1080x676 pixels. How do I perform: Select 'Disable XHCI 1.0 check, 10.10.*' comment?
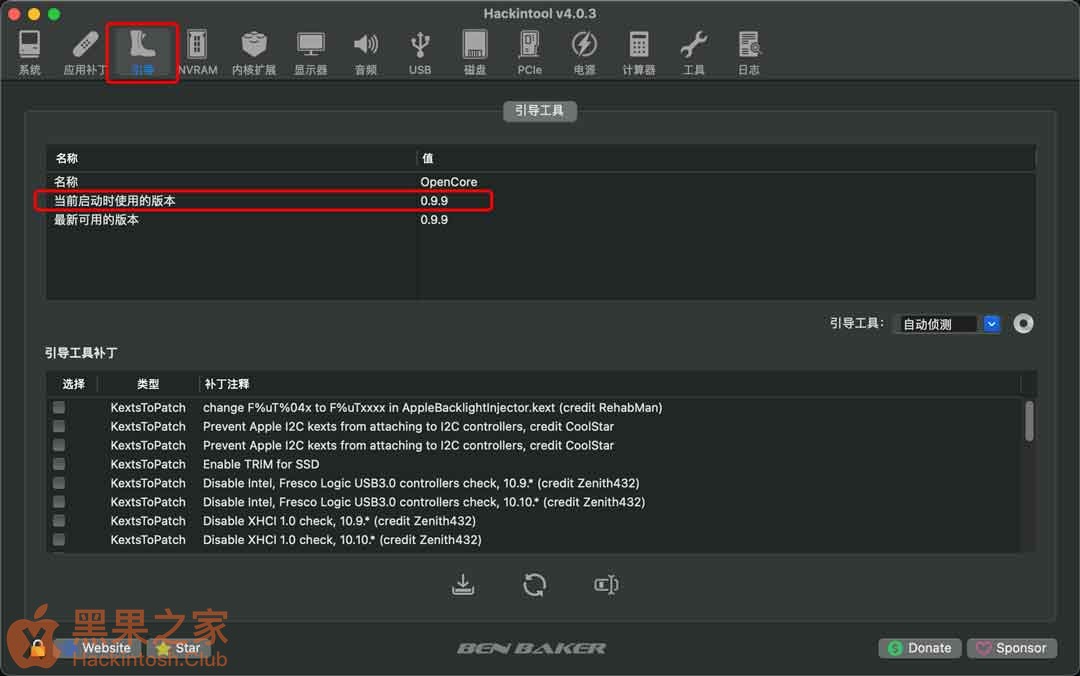tap(342, 540)
